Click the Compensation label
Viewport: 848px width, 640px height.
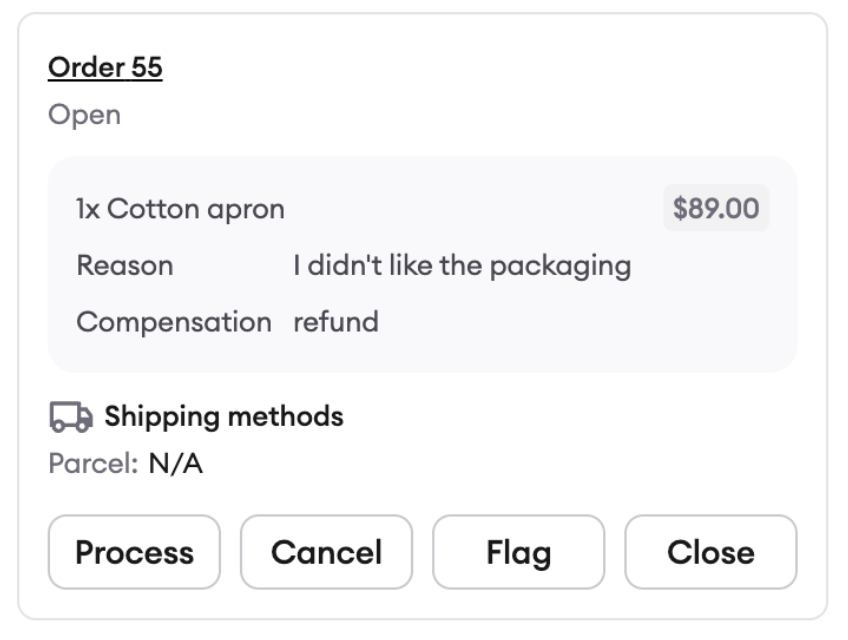click(174, 322)
